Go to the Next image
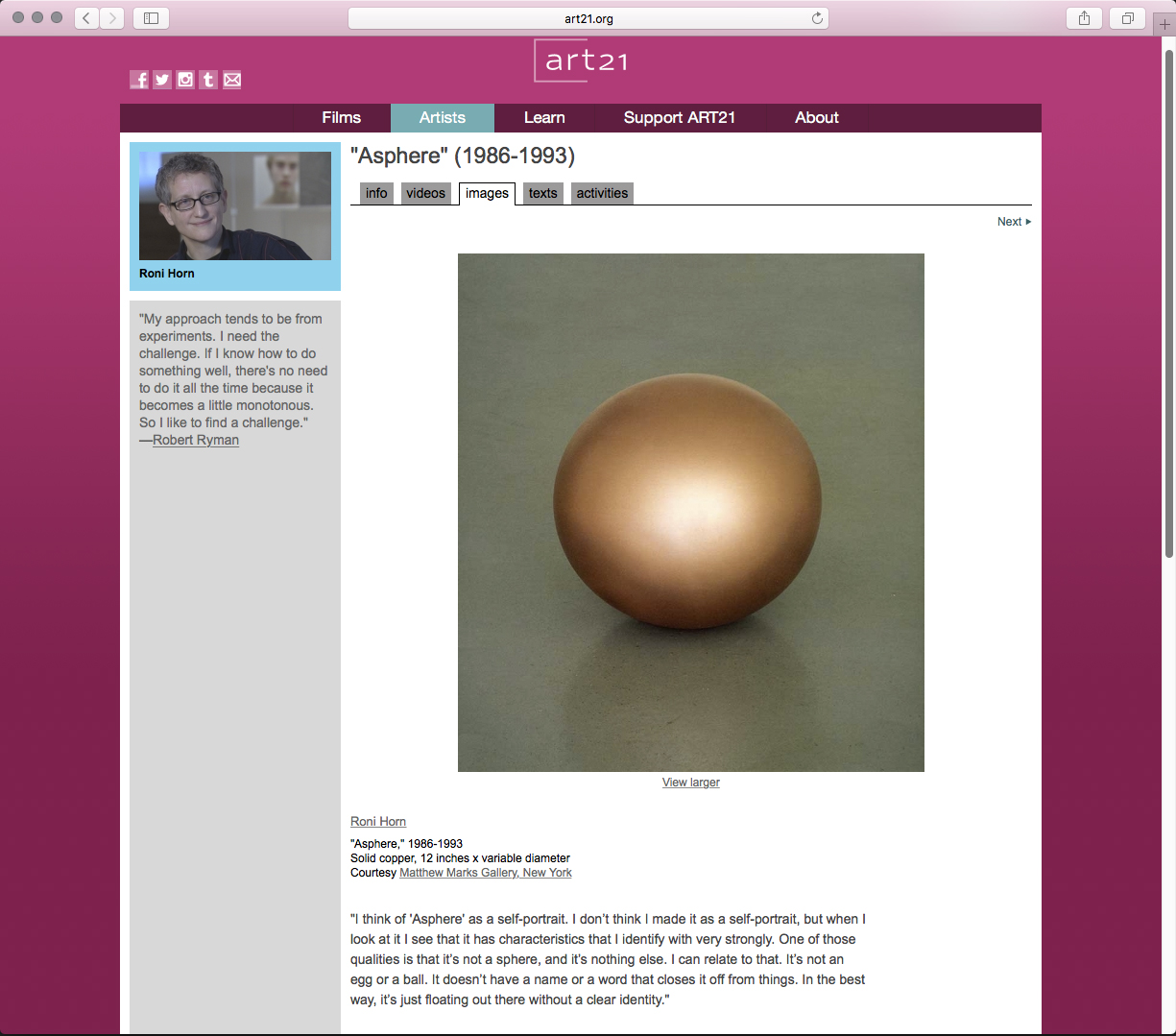 [x=1013, y=222]
